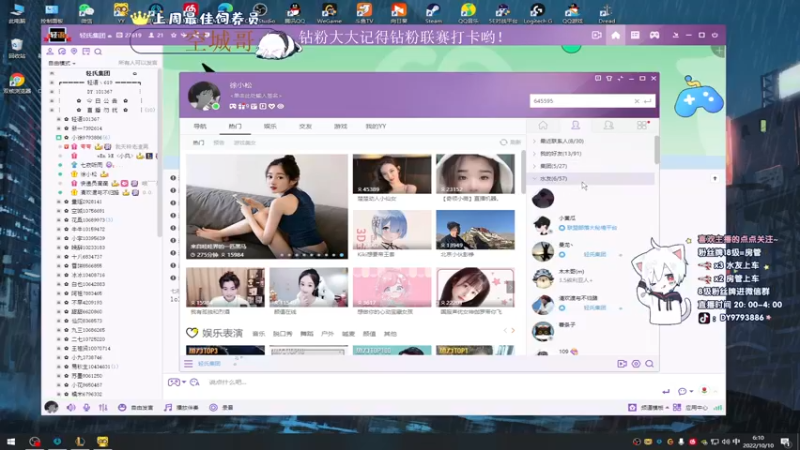Select the Dance category under entertainment
Screen dimensions: 800x450
pyautogui.click(x=307, y=334)
